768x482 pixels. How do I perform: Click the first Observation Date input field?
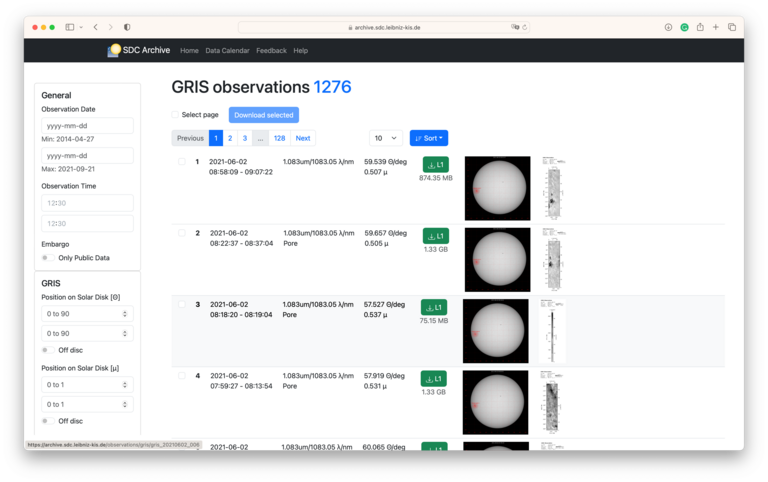(87, 126)
